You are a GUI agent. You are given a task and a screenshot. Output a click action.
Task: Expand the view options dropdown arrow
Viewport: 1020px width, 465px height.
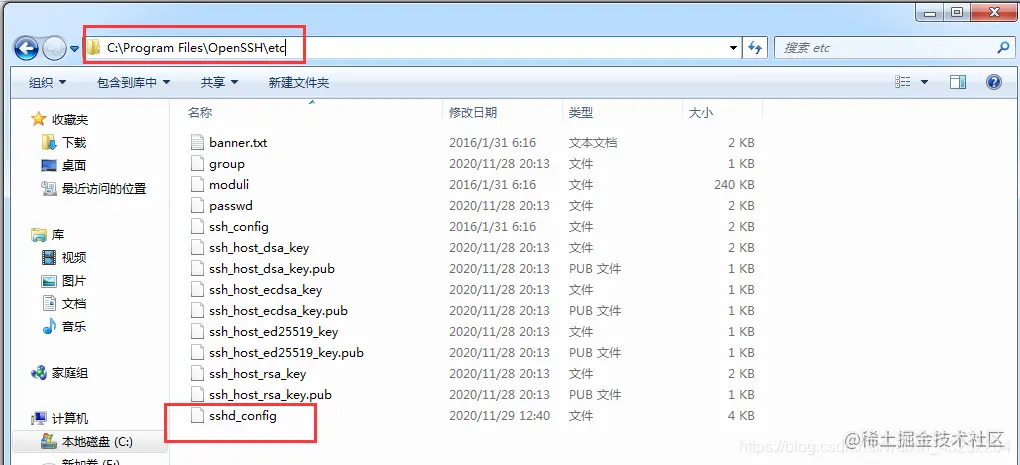[x=924, y=83]
